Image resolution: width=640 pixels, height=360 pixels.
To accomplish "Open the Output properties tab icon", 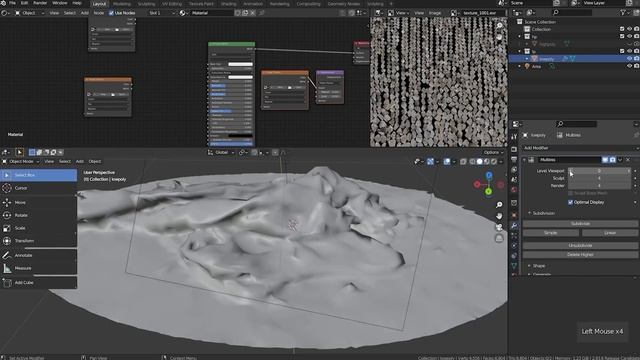I will click(x=514, y=160).
